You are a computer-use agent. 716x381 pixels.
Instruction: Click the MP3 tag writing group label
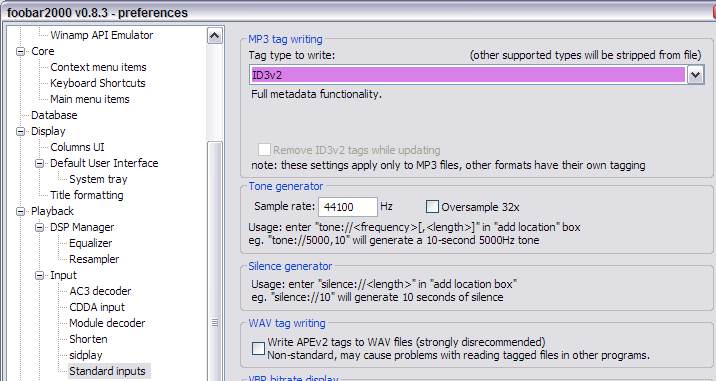click(285, 39)
